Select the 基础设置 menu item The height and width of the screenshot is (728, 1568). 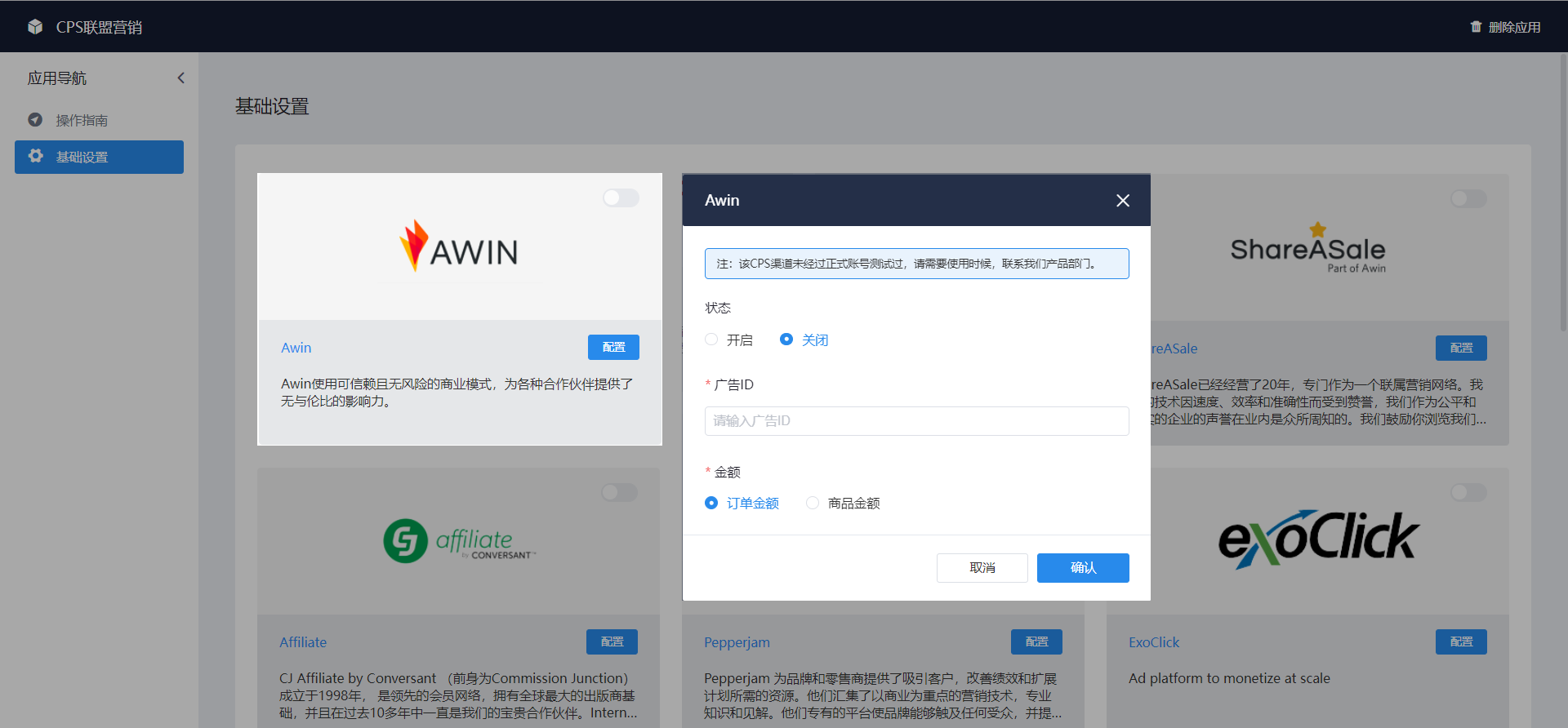(x=99, y=157)
